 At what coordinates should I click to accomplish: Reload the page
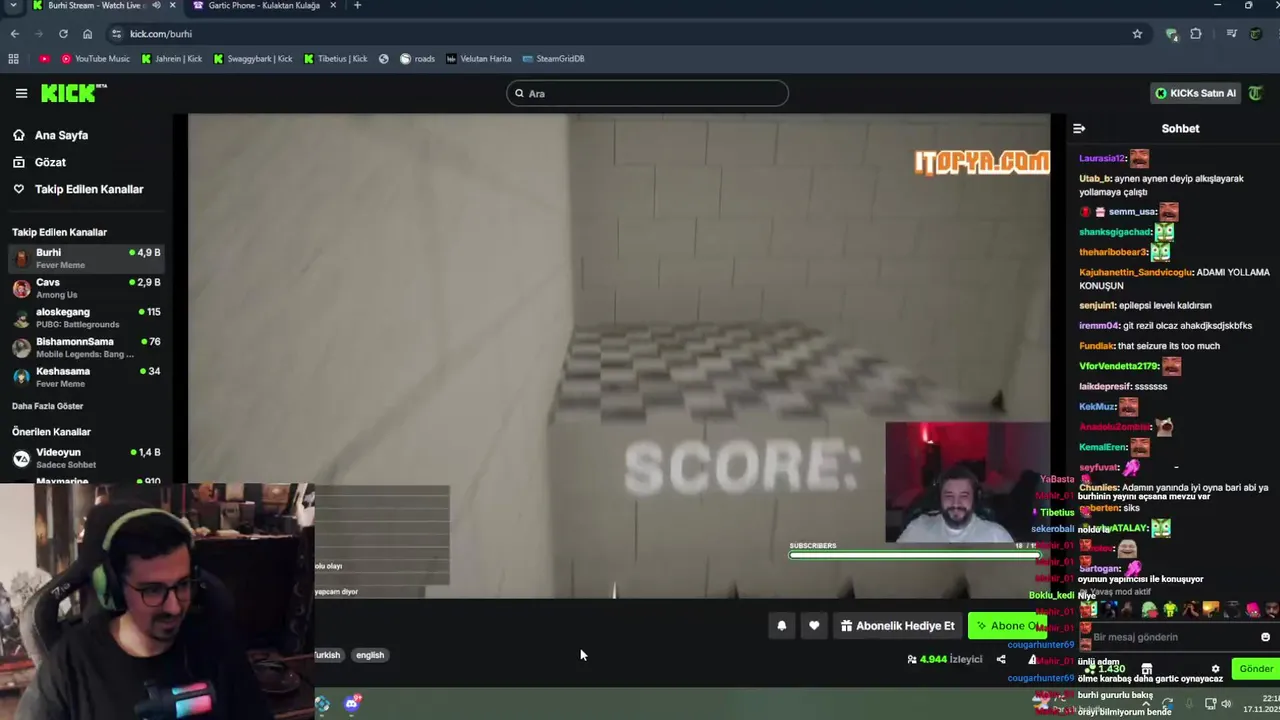coord(63,34)
